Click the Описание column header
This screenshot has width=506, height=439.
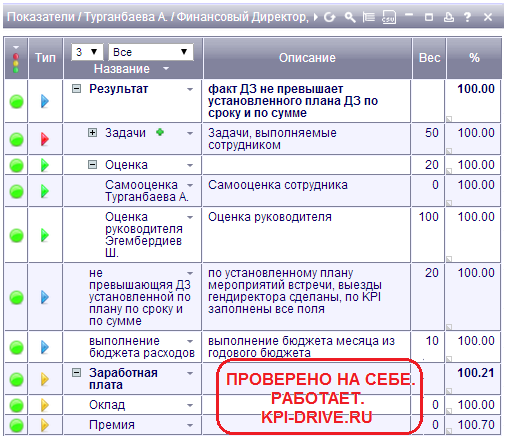pyautogui.click(x=307, y=58)
